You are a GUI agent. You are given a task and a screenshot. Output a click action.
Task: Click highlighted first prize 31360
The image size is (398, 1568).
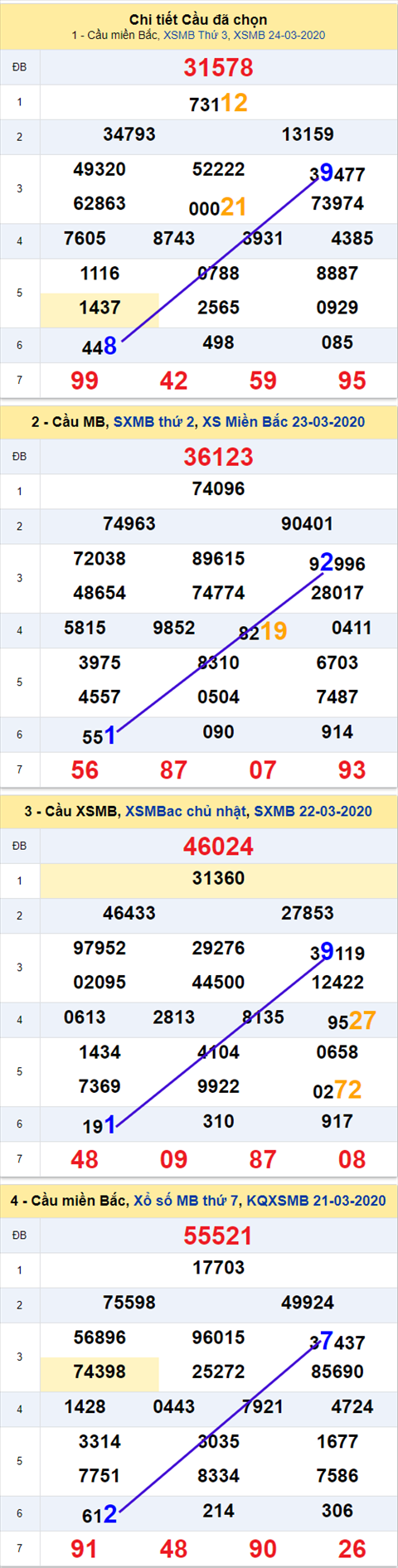pos(219,879)
